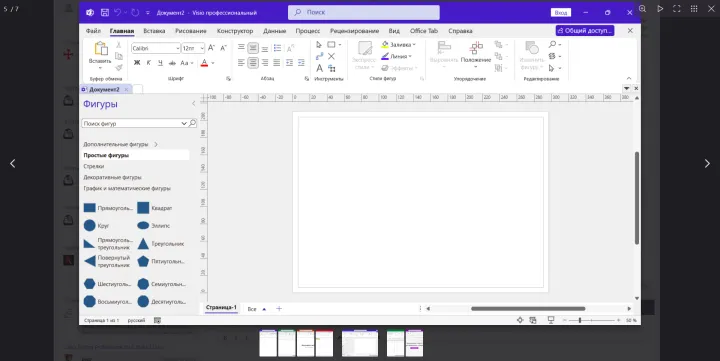The height and width of the screenshot is (361, 720).
Task: Collapse the Фигуры panel with chevron
Action: coord(193,104)
